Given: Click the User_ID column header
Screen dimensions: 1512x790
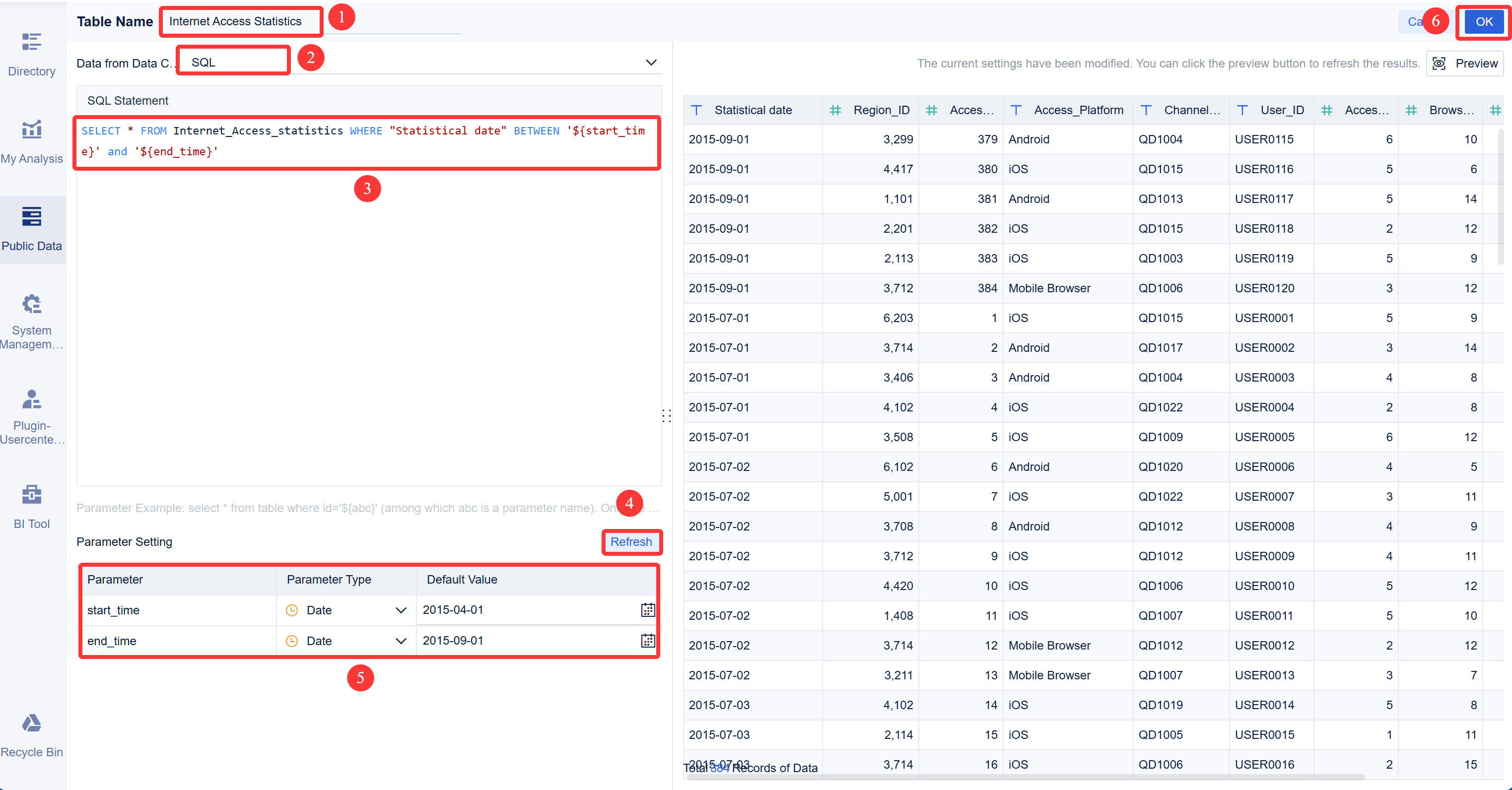Looking at the screenshot, I should point(1271,110).
